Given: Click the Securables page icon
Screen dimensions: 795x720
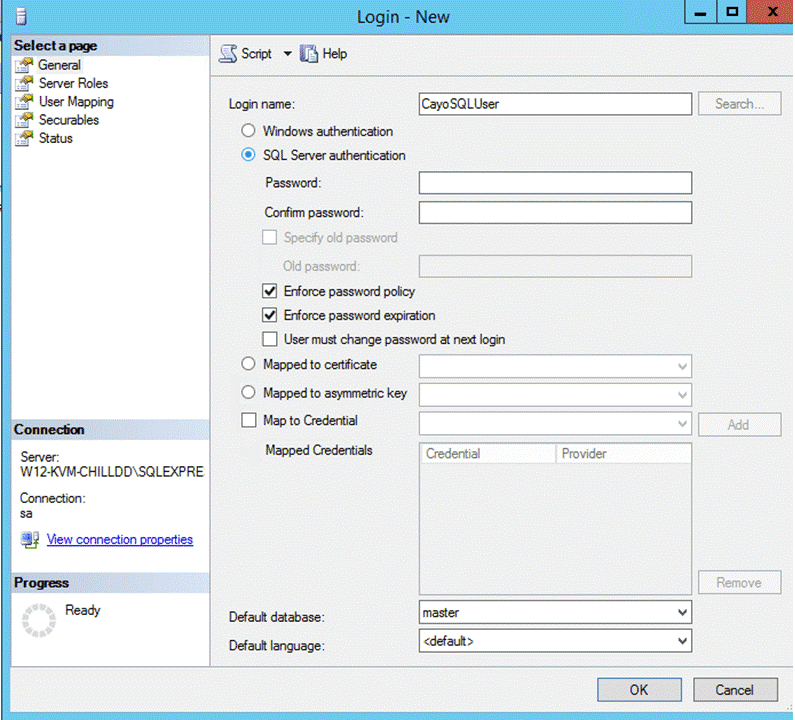Looking at the screenshot, I should click(24, 120).
